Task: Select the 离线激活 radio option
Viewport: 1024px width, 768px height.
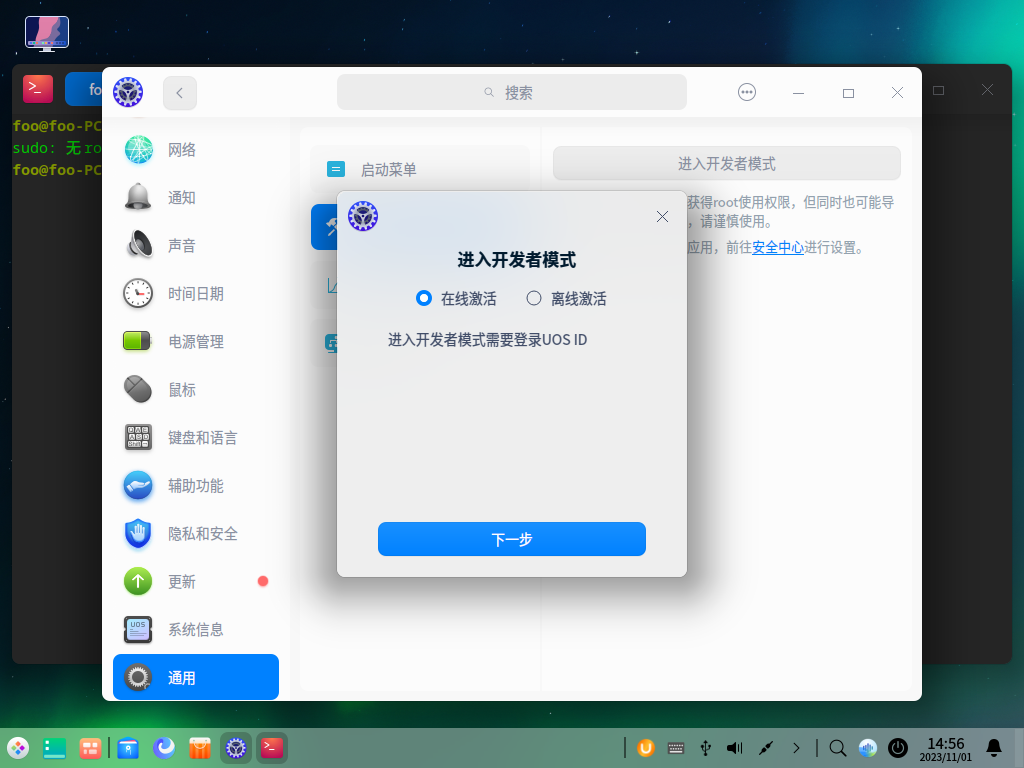Action: (x=534, y=298)
